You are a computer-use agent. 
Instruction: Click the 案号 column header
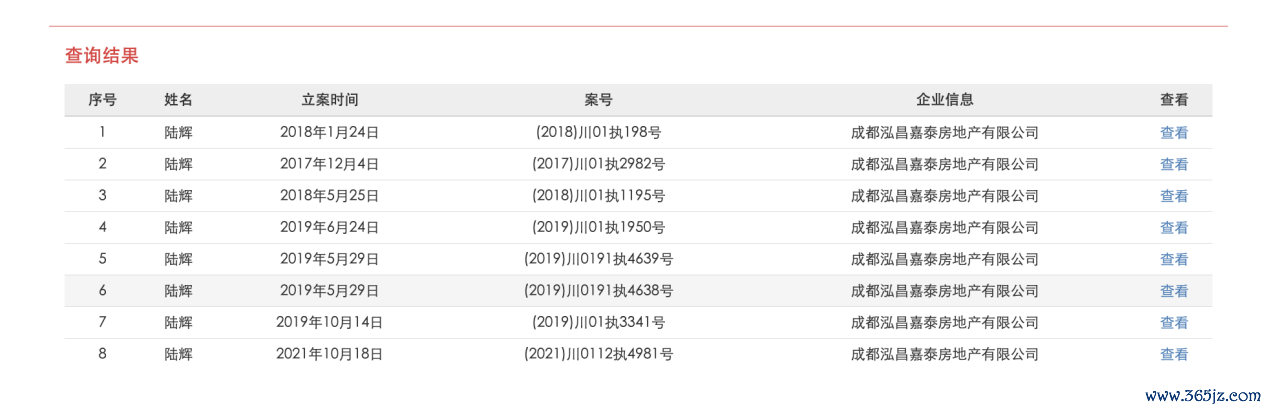click(x=598, y=100)
